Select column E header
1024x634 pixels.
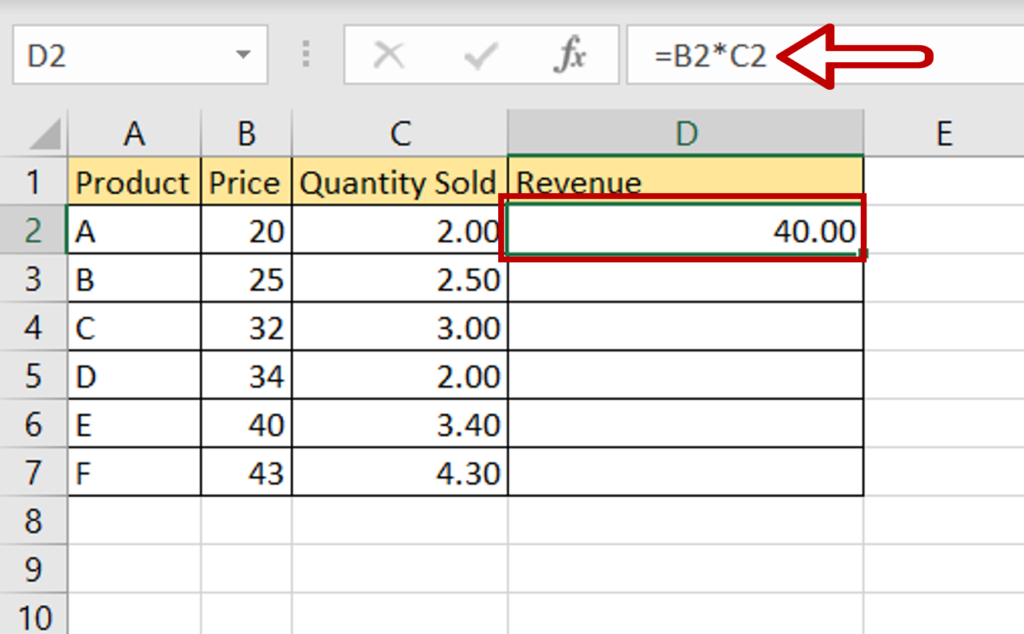944,131
